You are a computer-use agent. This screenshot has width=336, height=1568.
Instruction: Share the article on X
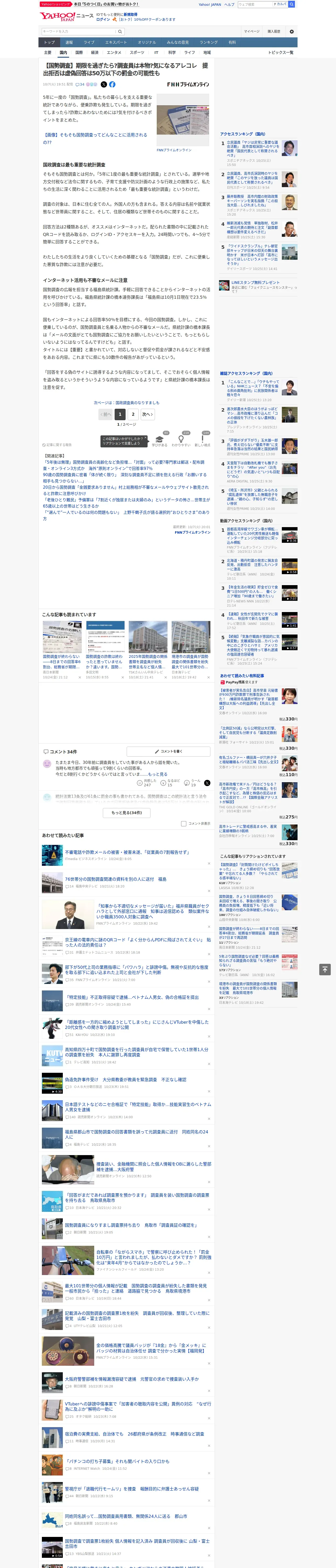point(104,85)
